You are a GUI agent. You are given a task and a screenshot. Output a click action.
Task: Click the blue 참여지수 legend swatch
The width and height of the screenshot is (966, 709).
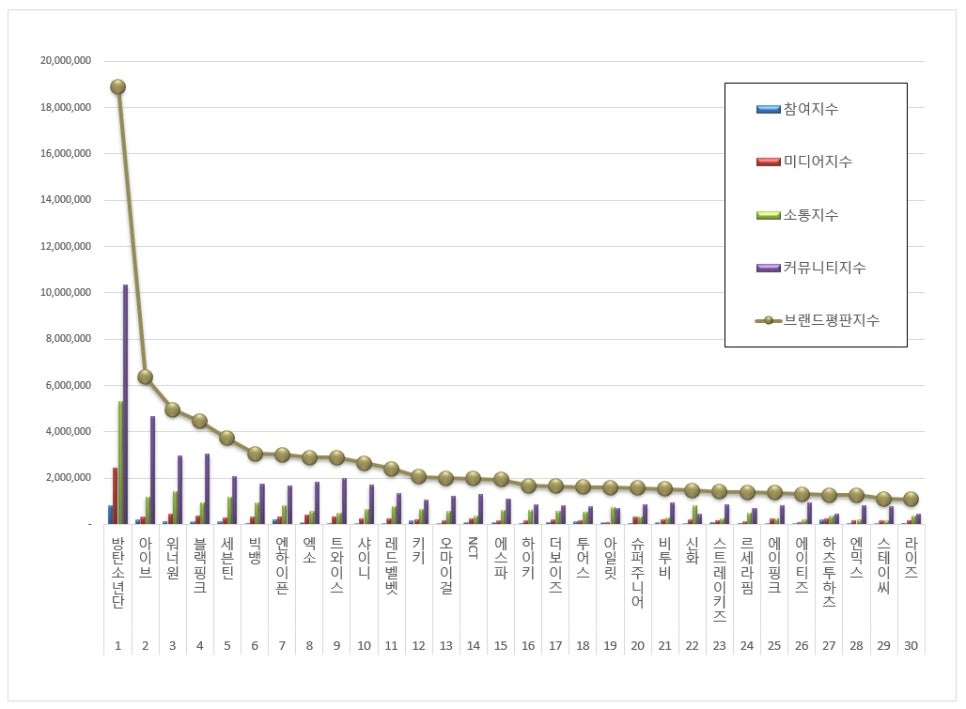click(x=767, y=109)
